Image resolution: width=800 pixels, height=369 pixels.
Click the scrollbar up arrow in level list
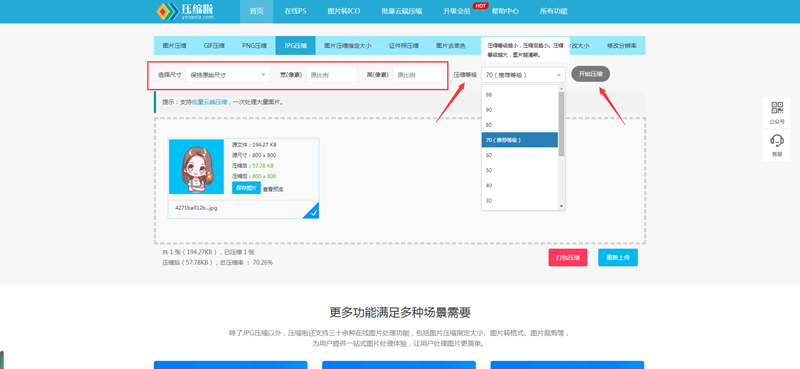point(562,89)
